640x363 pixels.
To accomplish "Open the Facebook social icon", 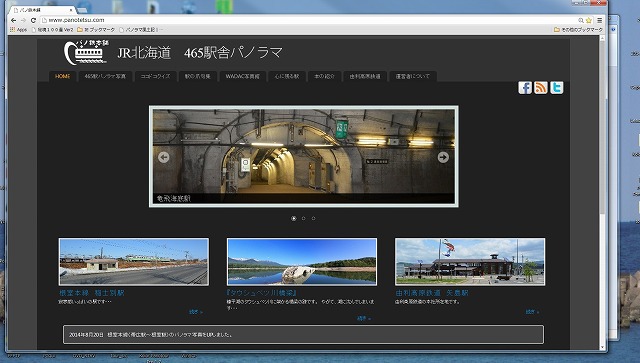I will (x=525, y=88).
